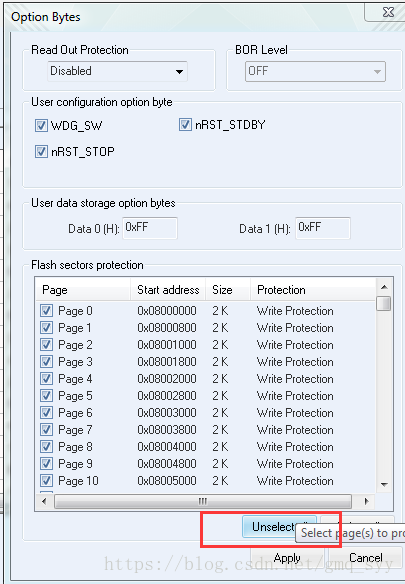Sort by the Page column header
Screen dimensions: 405x584
click(83, 290)
